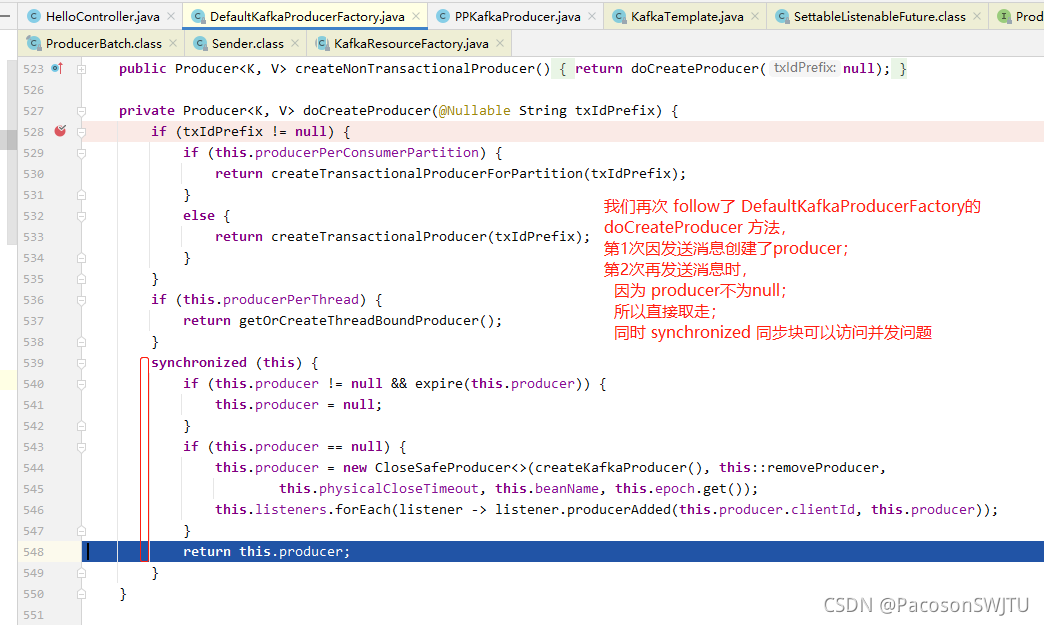Click the PPKafkaProducer.java class file icon
This screenshot has height=625, width=1044.
click(x=443, y=17)
